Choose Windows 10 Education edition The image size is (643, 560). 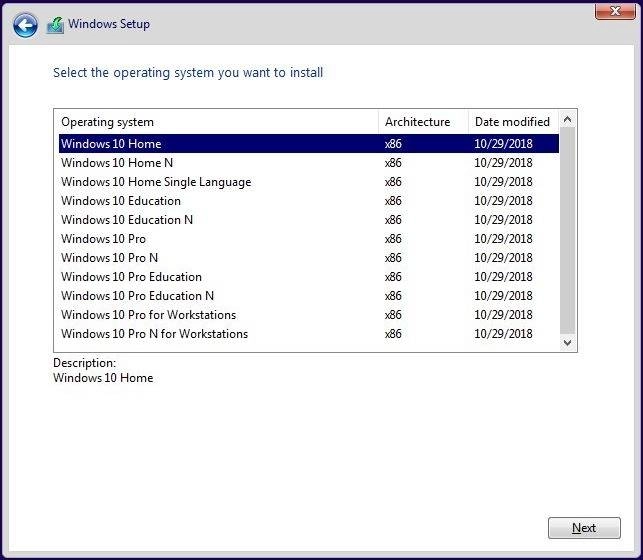309,201
